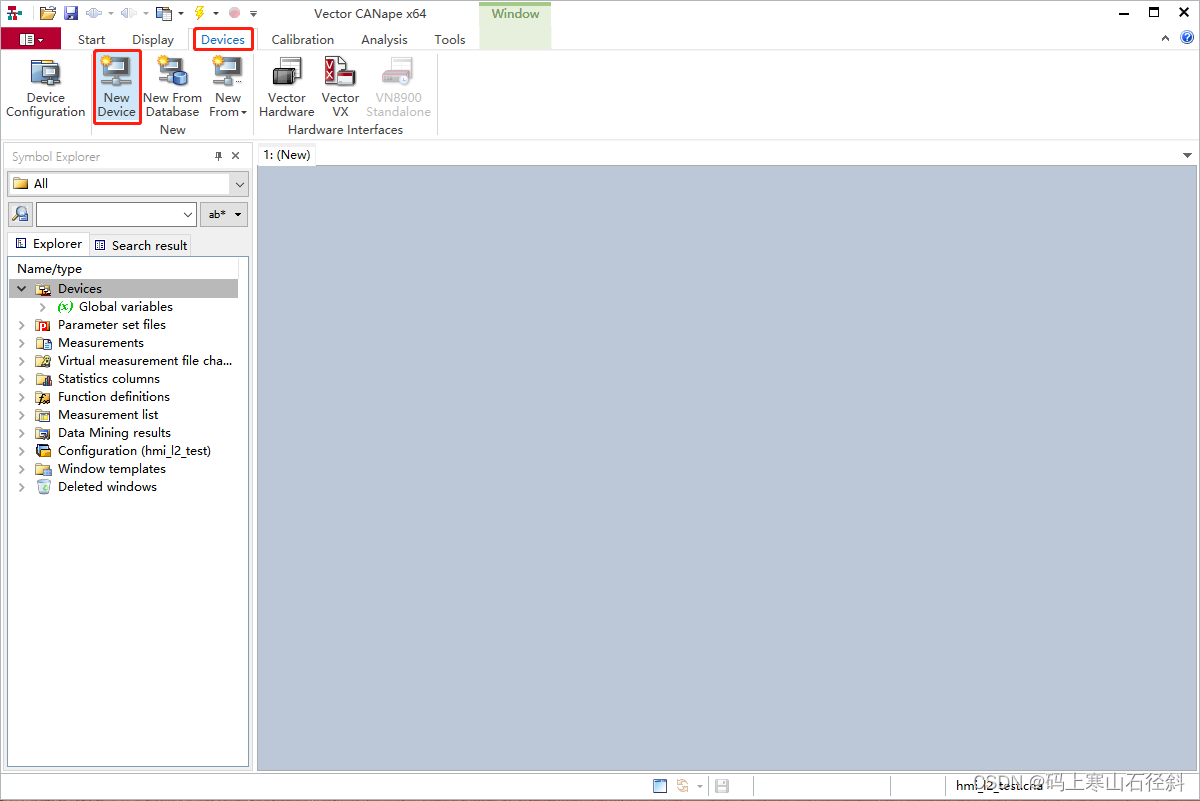Select the Window contextual tab
The width and height of the screenshot is (1200, 801).
[515, 14]
